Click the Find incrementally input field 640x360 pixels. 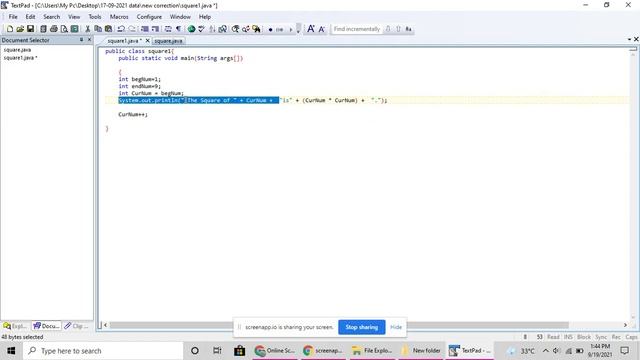tap(356, 29)
